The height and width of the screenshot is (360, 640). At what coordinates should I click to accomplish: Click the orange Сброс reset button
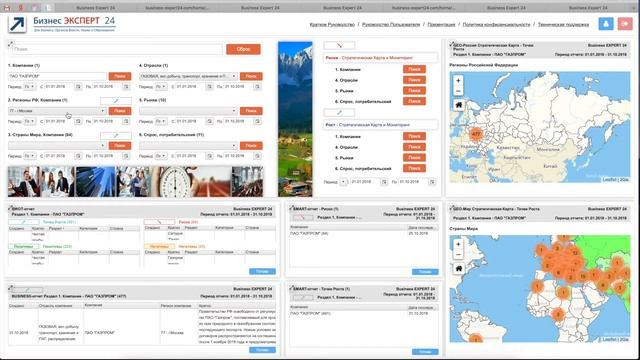(243, 49)
